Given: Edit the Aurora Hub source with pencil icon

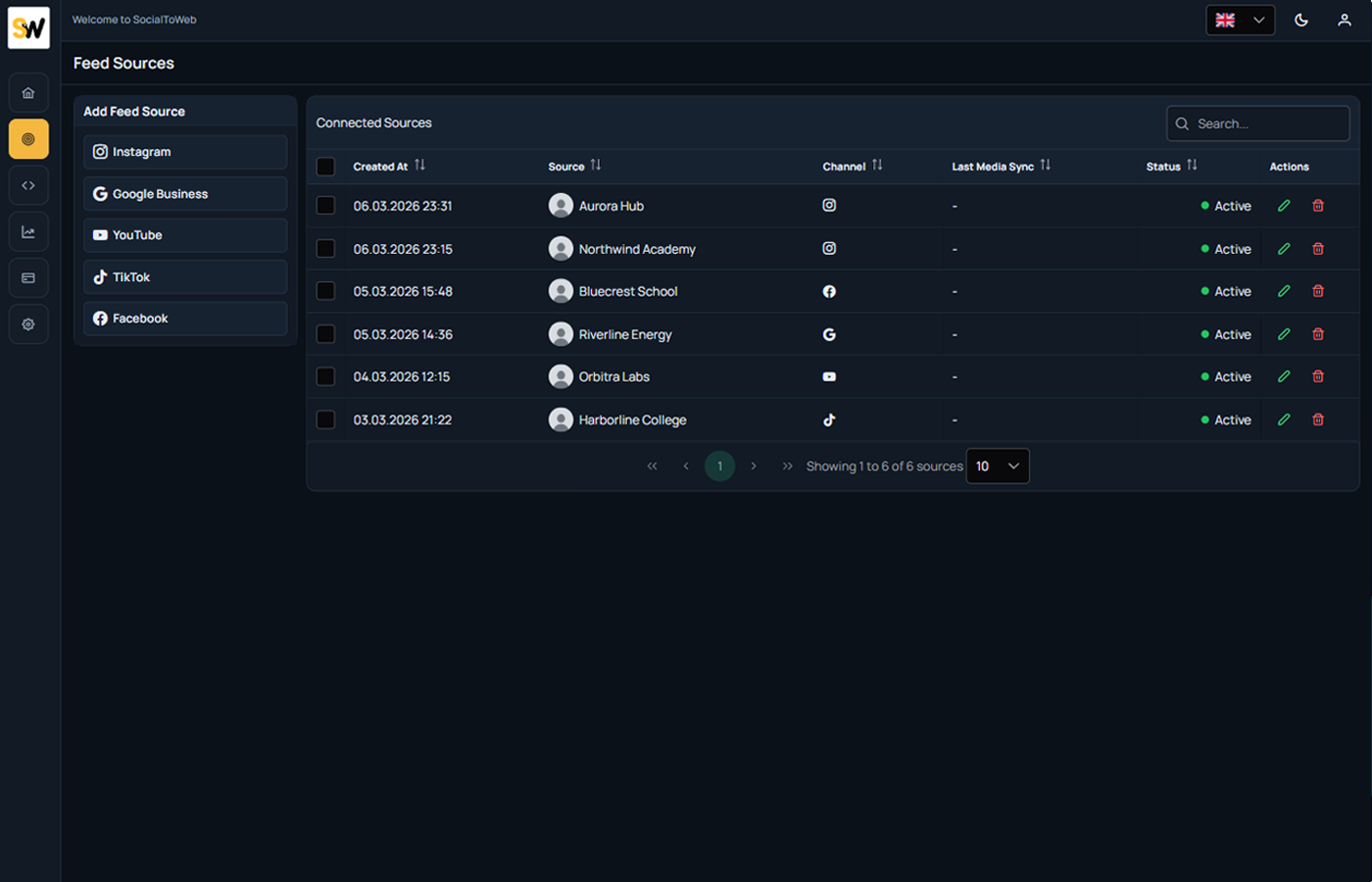Looking at the screenshot, I should coord(1284,206).
